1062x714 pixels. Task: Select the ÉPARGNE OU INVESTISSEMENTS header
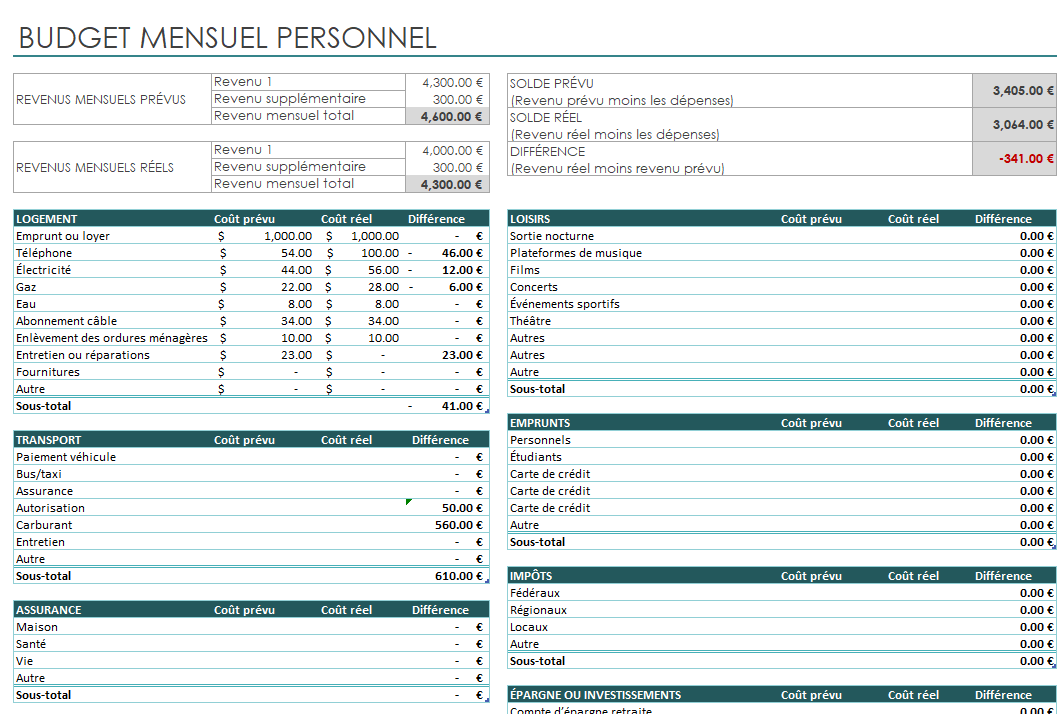[595, 695]
